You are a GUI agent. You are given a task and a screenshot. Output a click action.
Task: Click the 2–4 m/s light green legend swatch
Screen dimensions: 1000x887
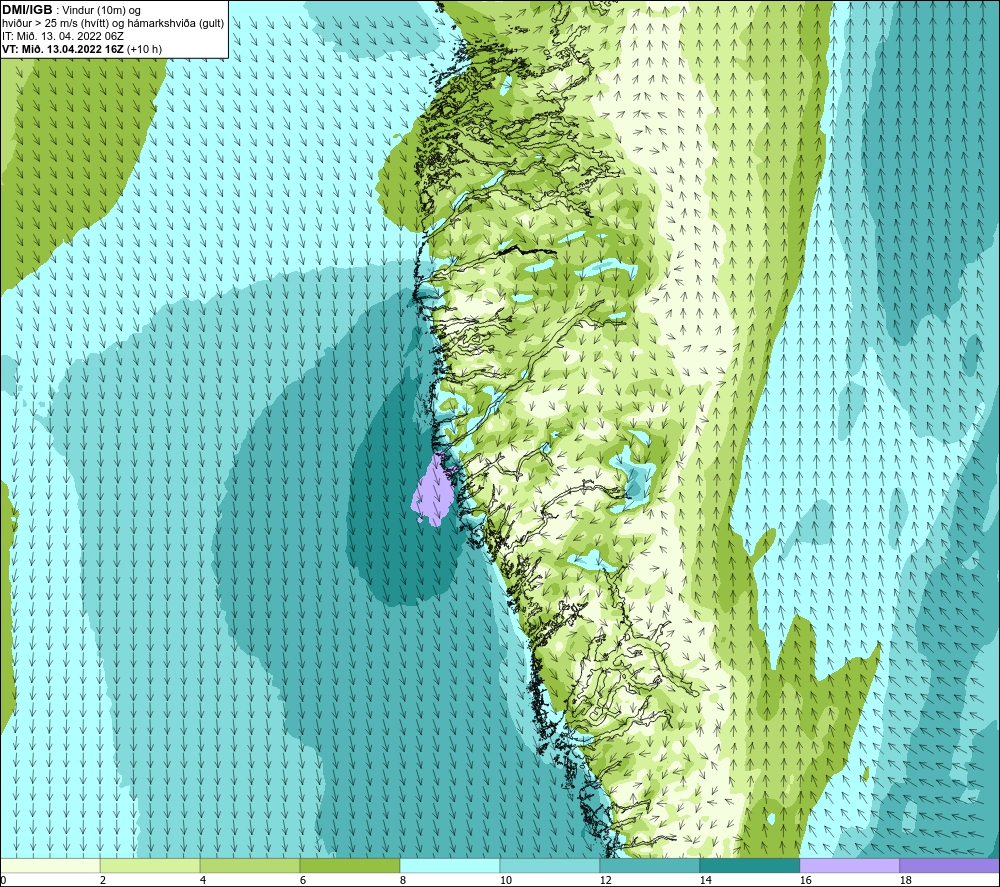coord(150,866)
